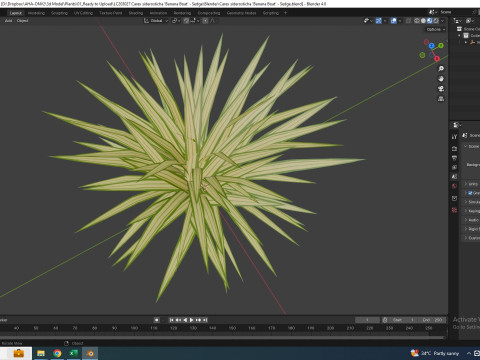Jump to the timeline end frame

[205, 320]
